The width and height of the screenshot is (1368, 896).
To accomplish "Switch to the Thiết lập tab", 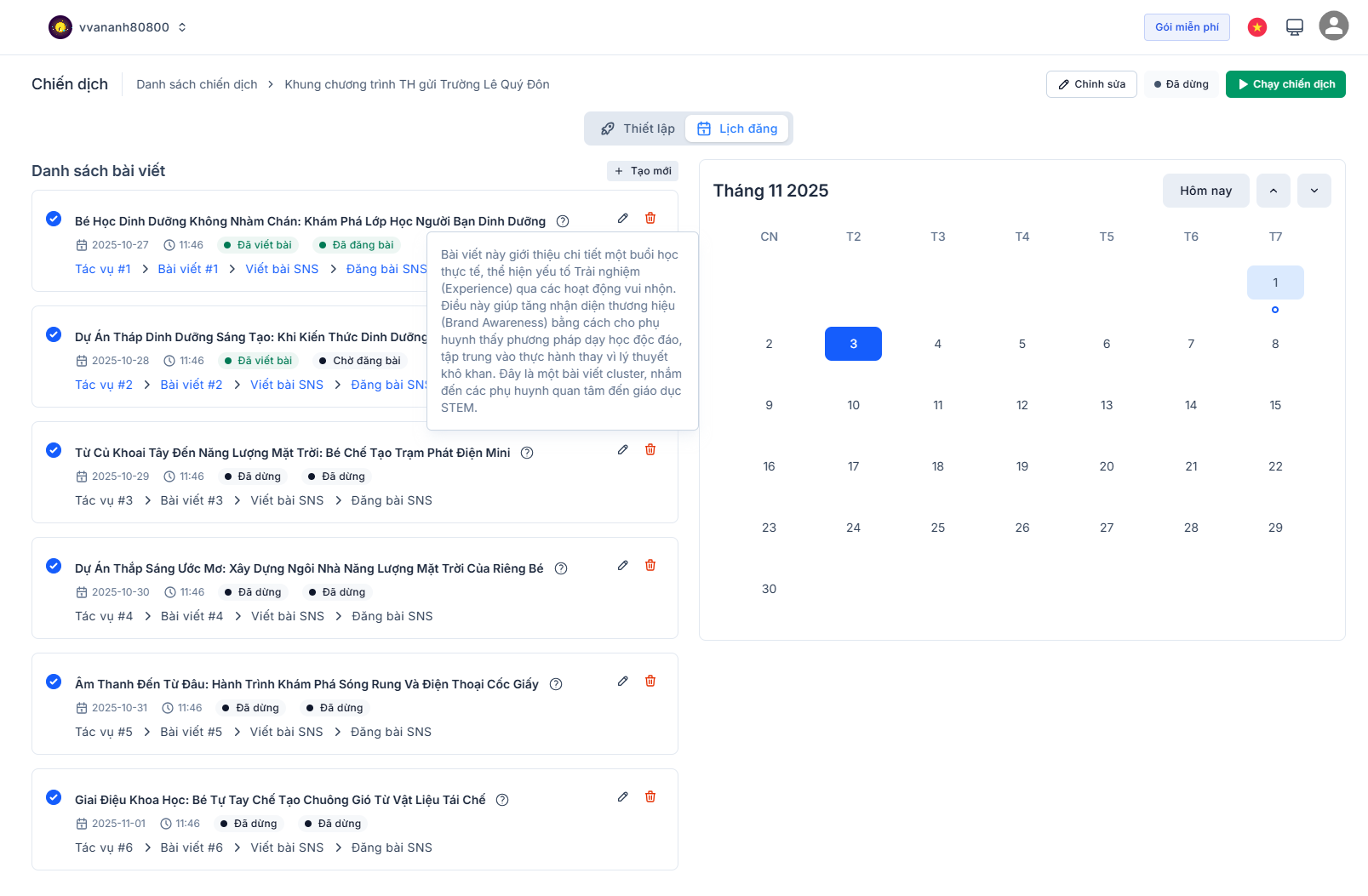I will pos(638,128).
